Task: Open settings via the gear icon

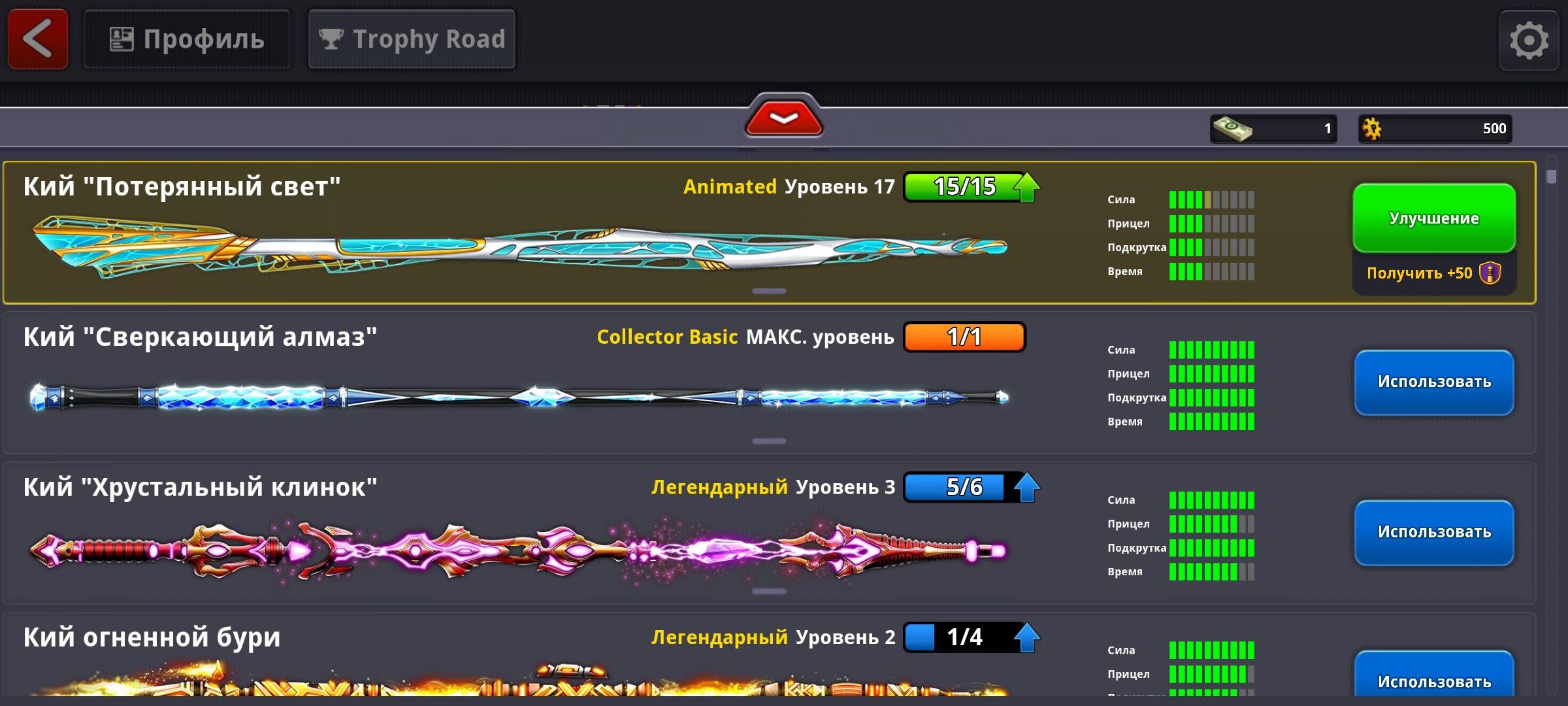Action: coord(1529,41)
